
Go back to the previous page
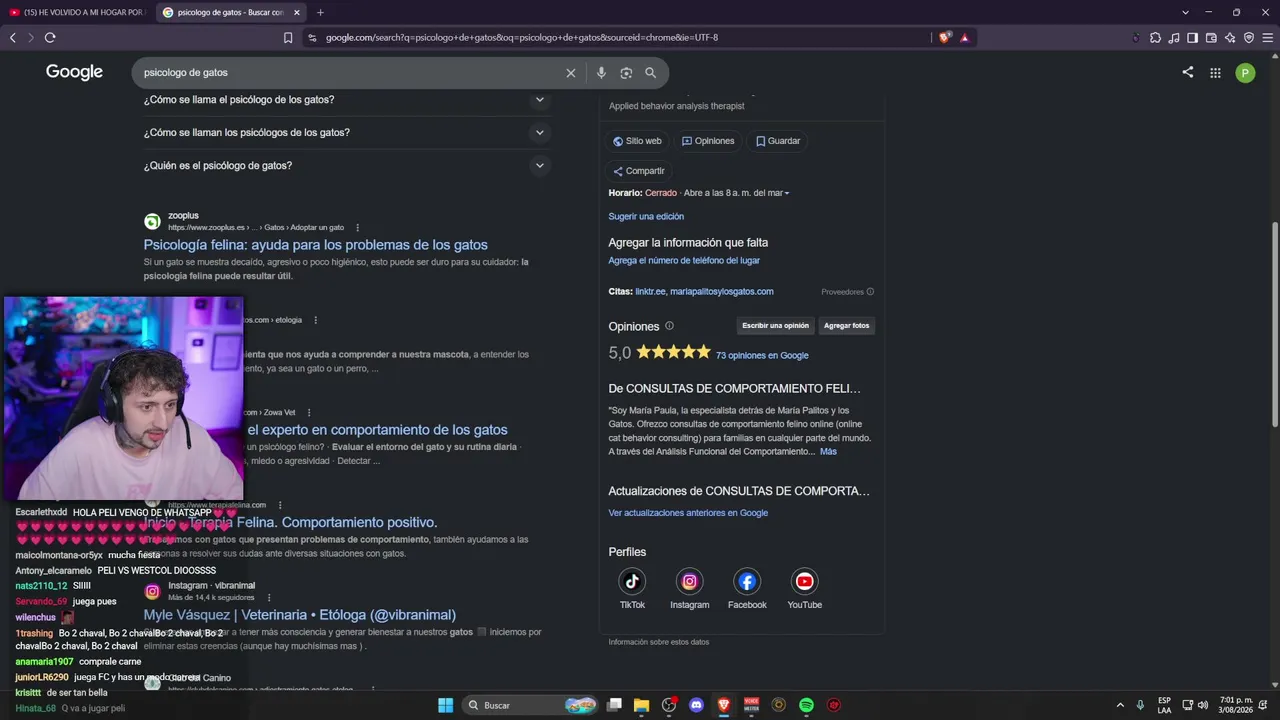click(x=13, y=38)
